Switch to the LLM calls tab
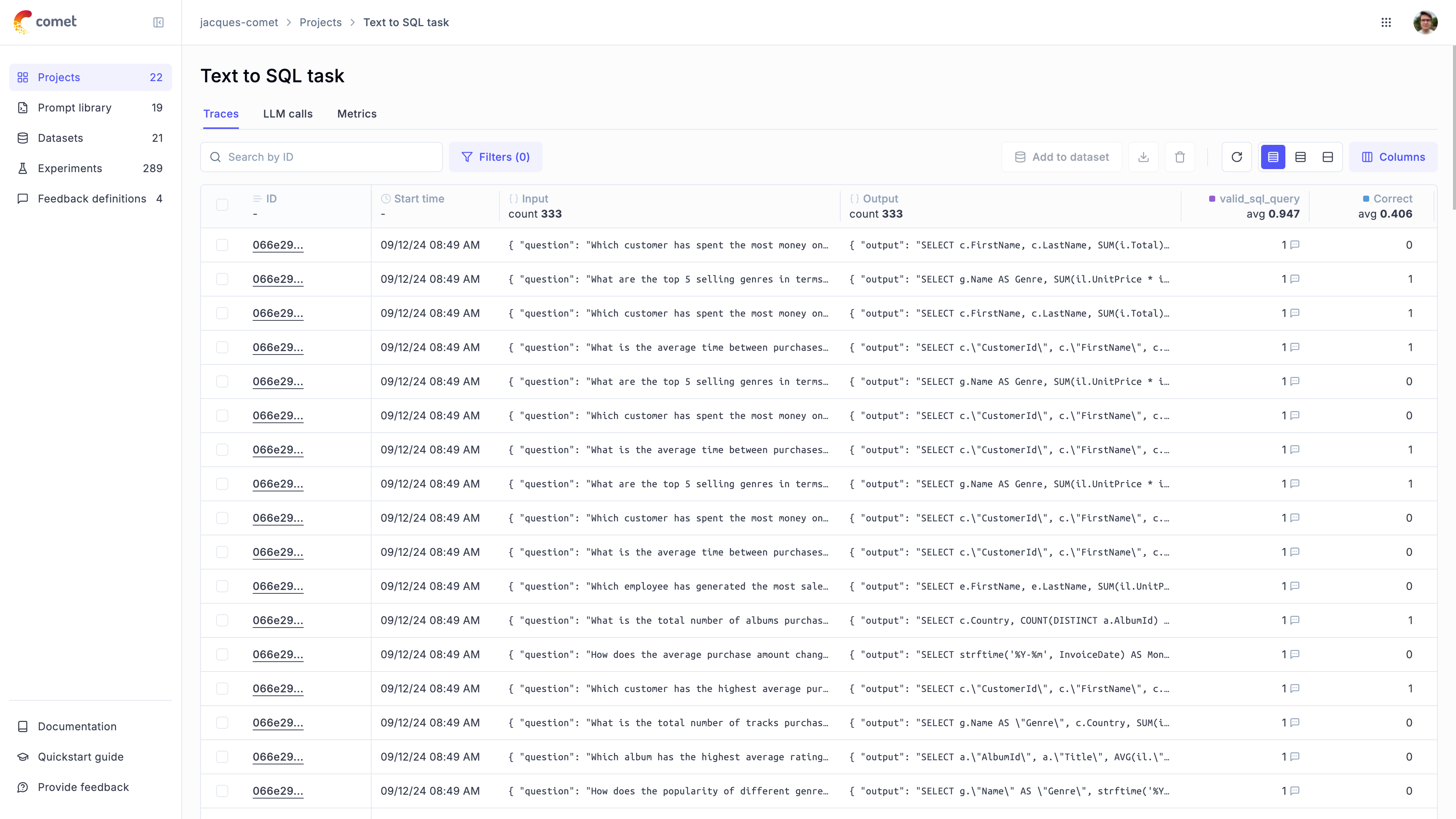 point(288,114)
